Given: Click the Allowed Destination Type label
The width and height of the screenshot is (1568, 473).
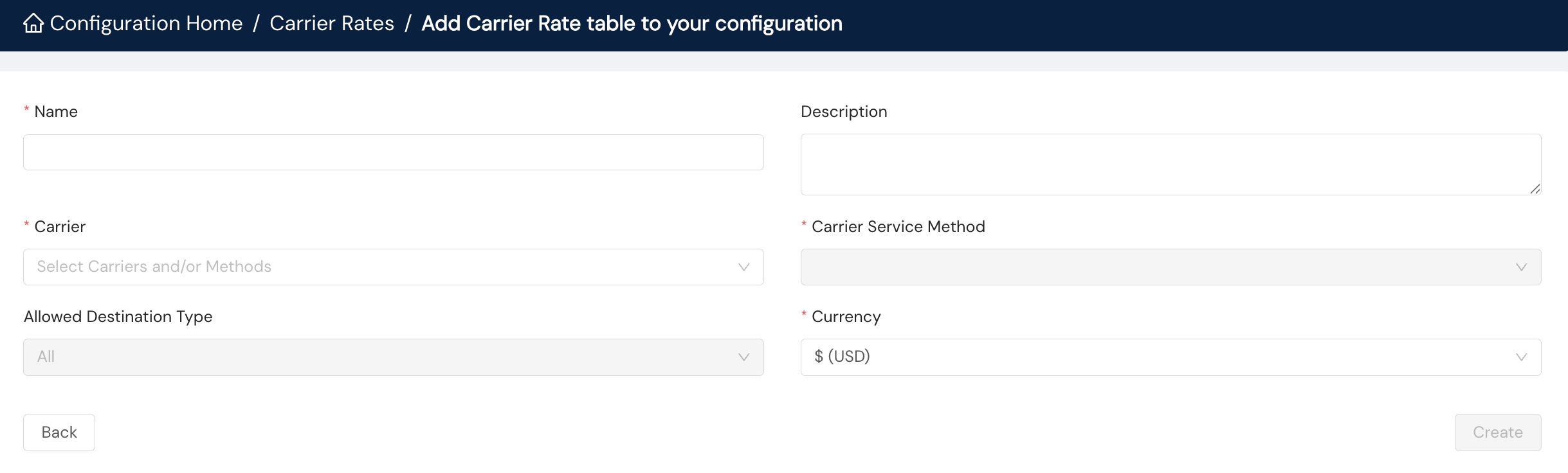Looking at the screenshot, I should point(118,317).
